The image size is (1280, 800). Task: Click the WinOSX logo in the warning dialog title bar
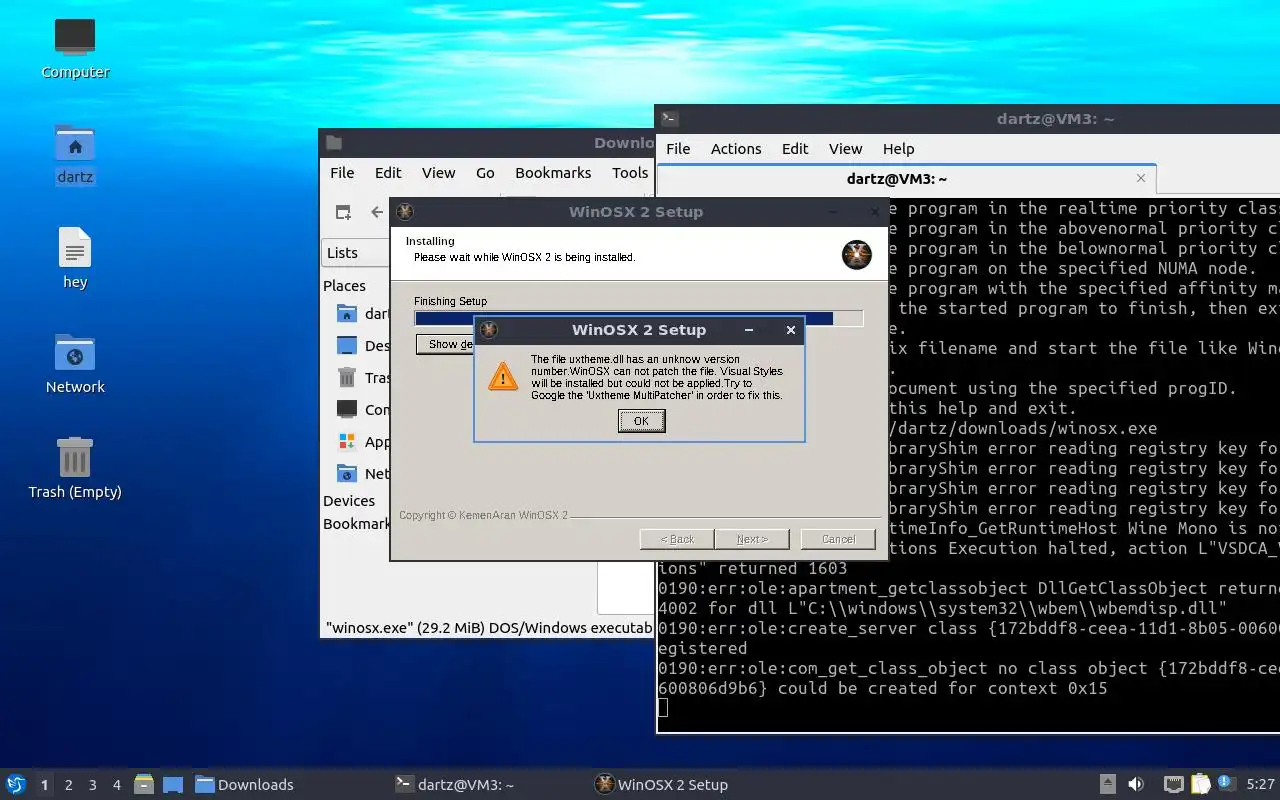488,330
